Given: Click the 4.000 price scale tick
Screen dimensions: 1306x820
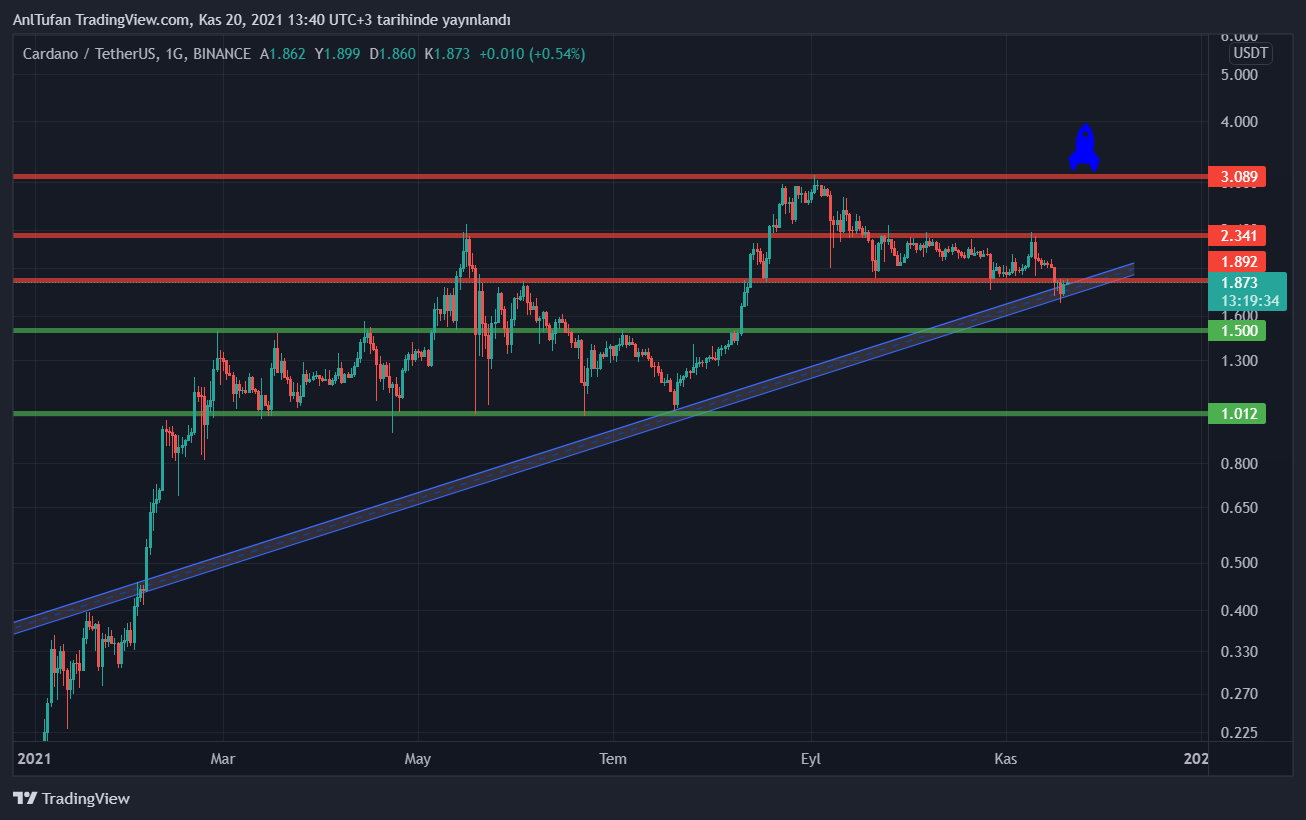Looking at the screenshot, I should (1237, 122).
